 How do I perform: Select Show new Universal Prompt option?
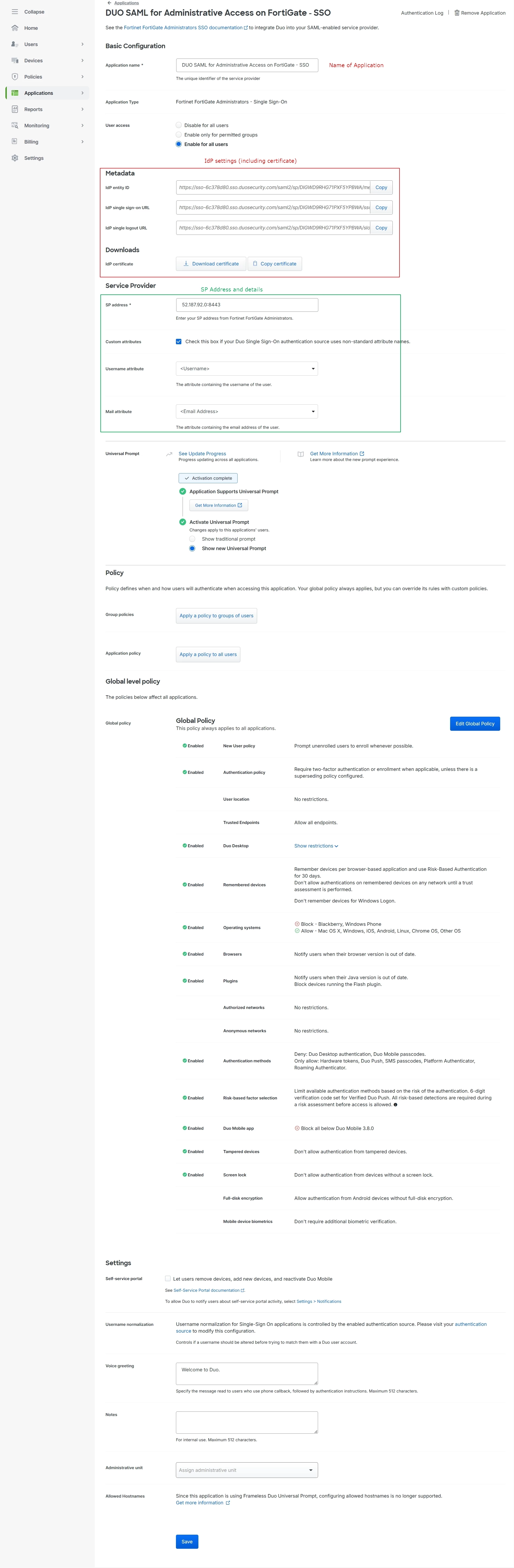pyautogui.click(x=192, y=548)
